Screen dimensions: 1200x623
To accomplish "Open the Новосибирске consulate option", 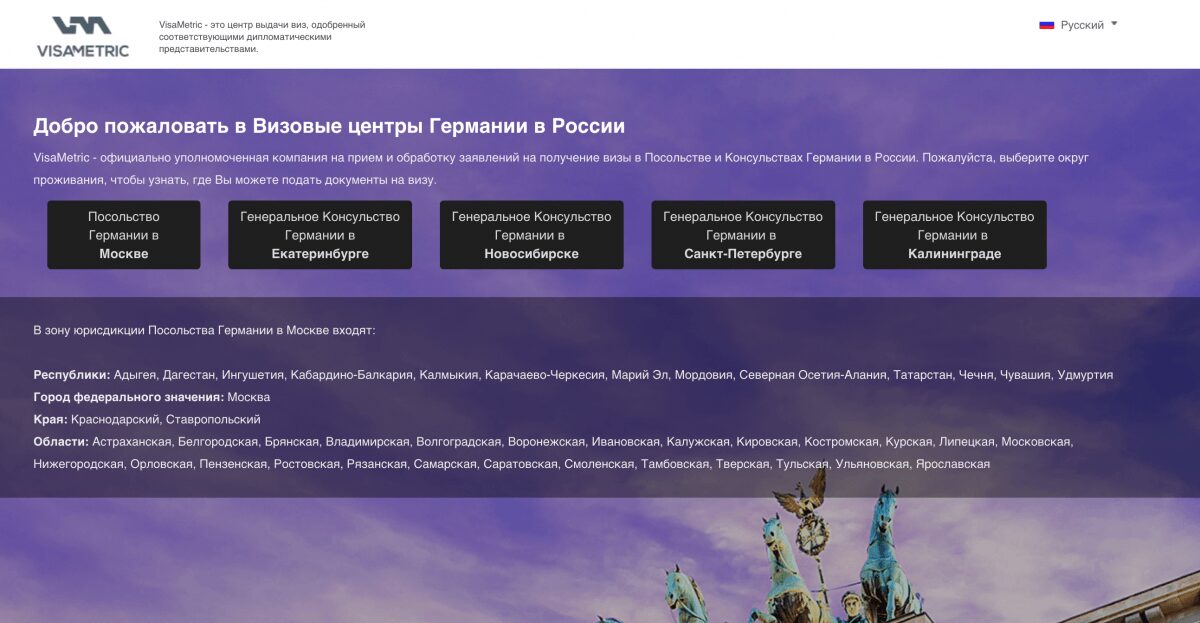I will coord(531,235).
